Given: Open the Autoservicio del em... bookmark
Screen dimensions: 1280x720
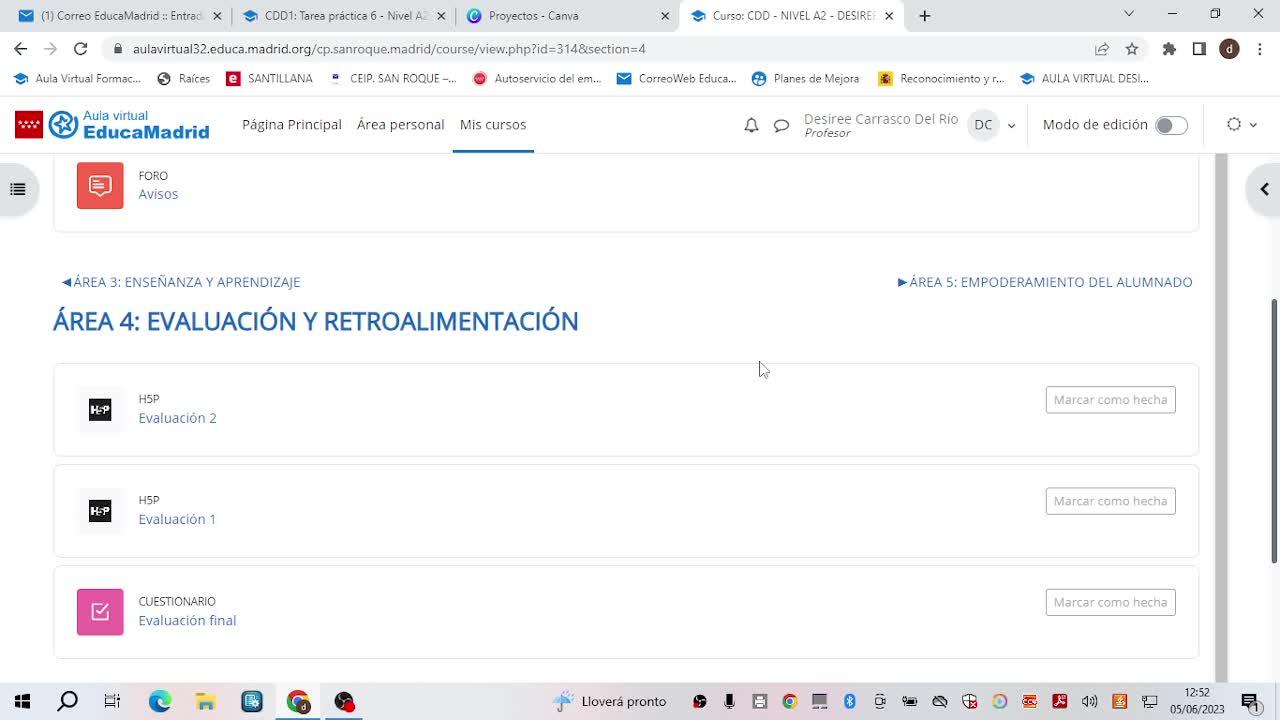Looking at the screenshot, I should tap(536, 78).
